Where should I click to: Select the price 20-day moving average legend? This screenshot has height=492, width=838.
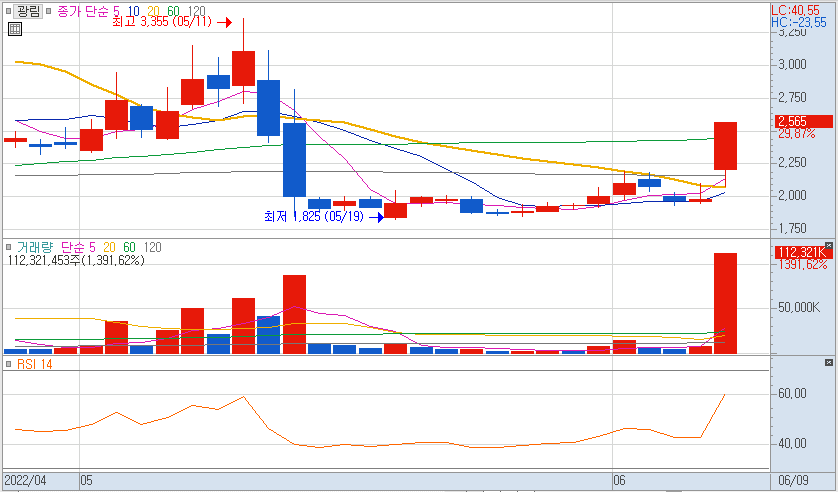coord(154,11)
